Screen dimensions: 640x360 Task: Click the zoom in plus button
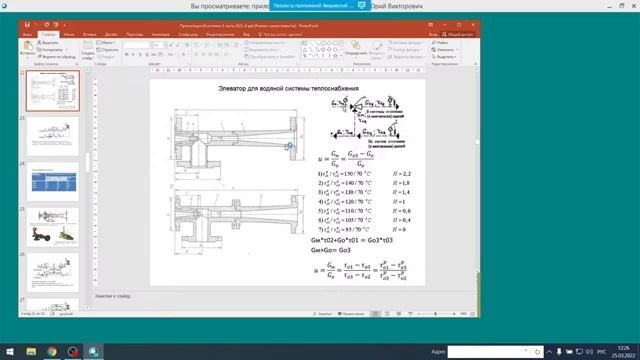pos(454,314)
